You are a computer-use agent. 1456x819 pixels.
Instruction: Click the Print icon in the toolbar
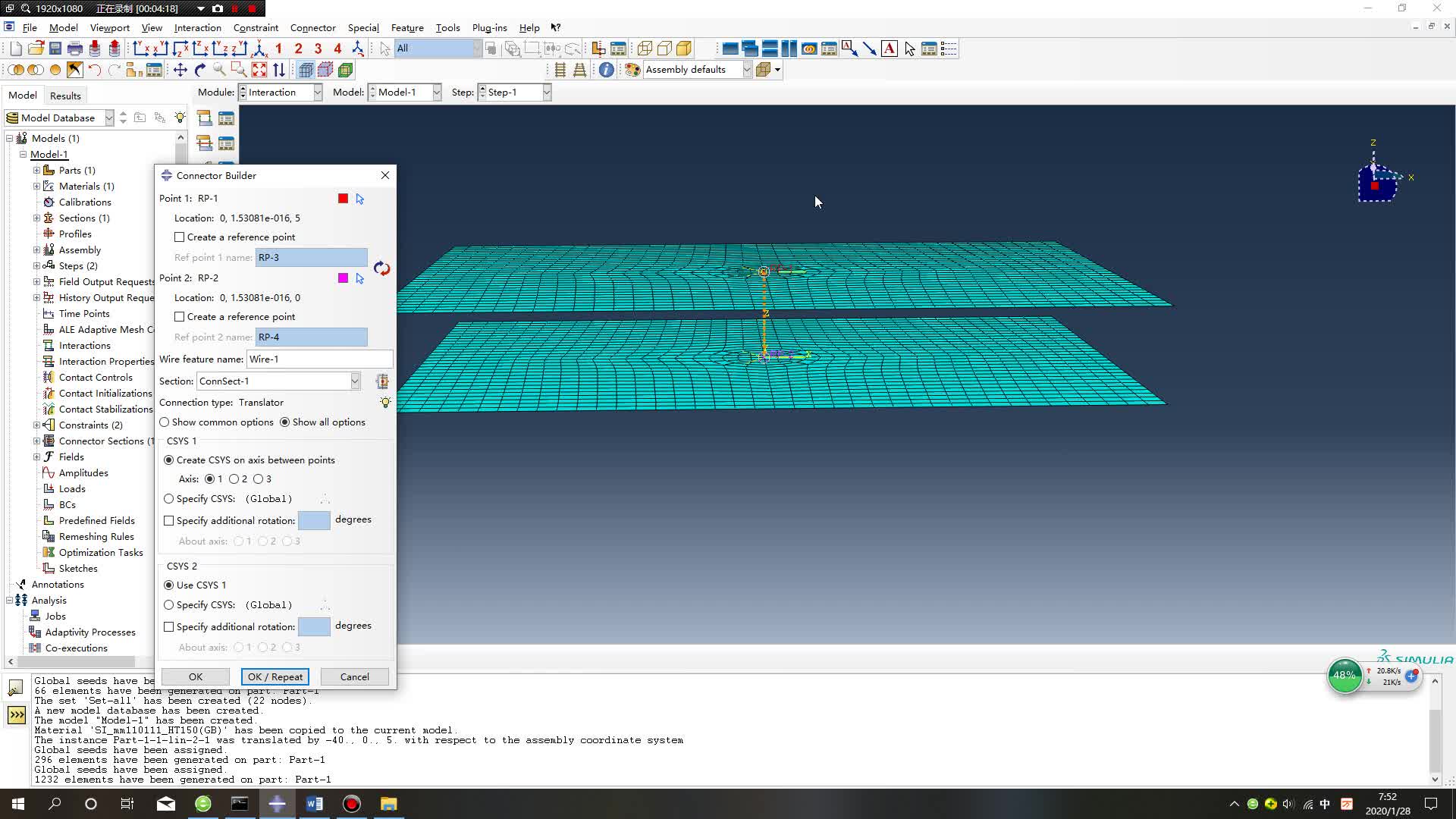click(75, 49)
